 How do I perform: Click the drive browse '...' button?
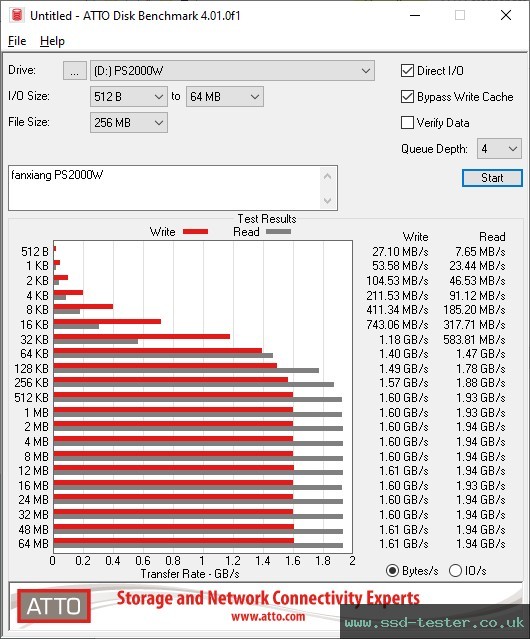[x=75, y=71]
